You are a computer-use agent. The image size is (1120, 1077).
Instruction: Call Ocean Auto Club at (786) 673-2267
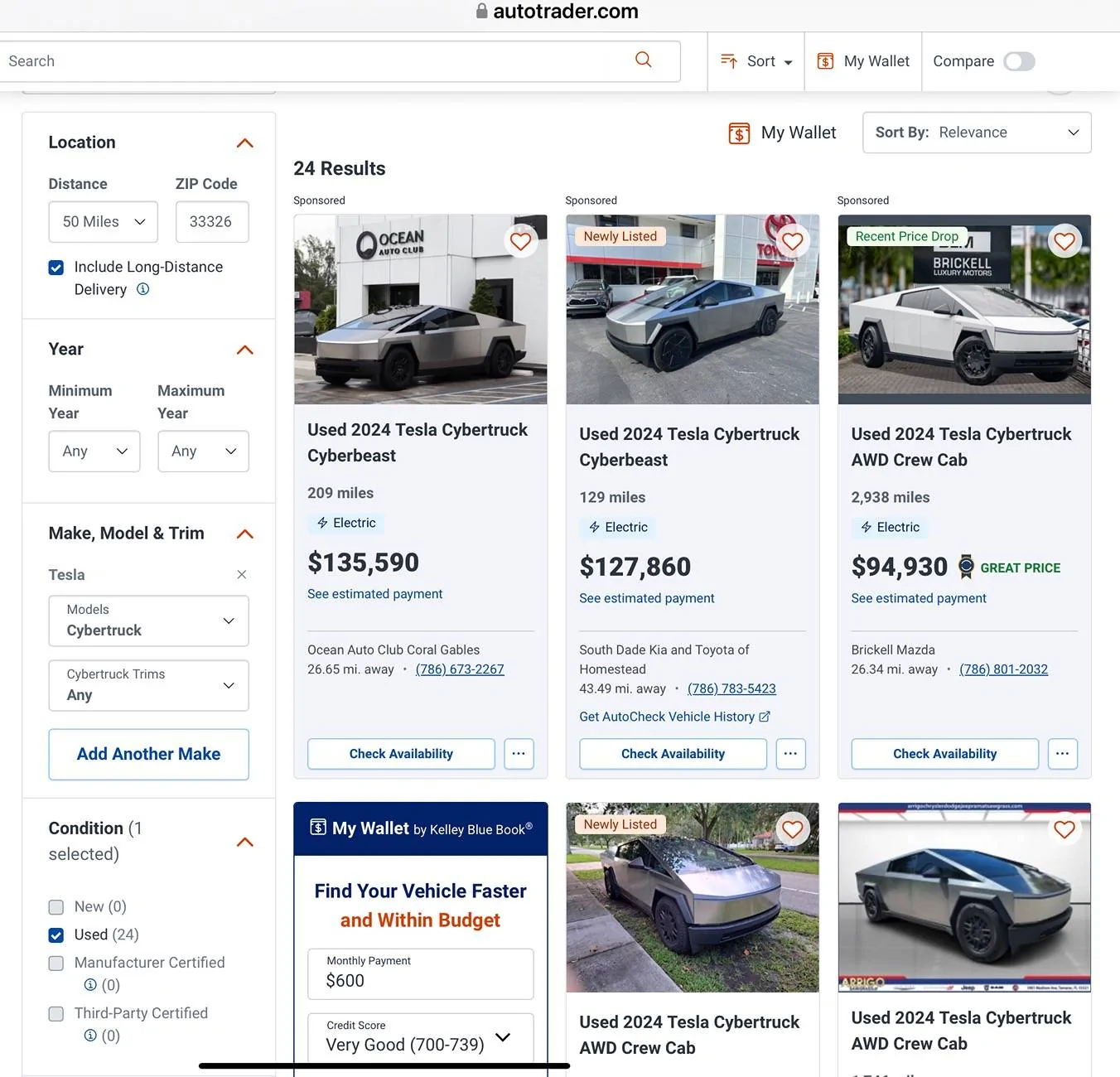460,669
